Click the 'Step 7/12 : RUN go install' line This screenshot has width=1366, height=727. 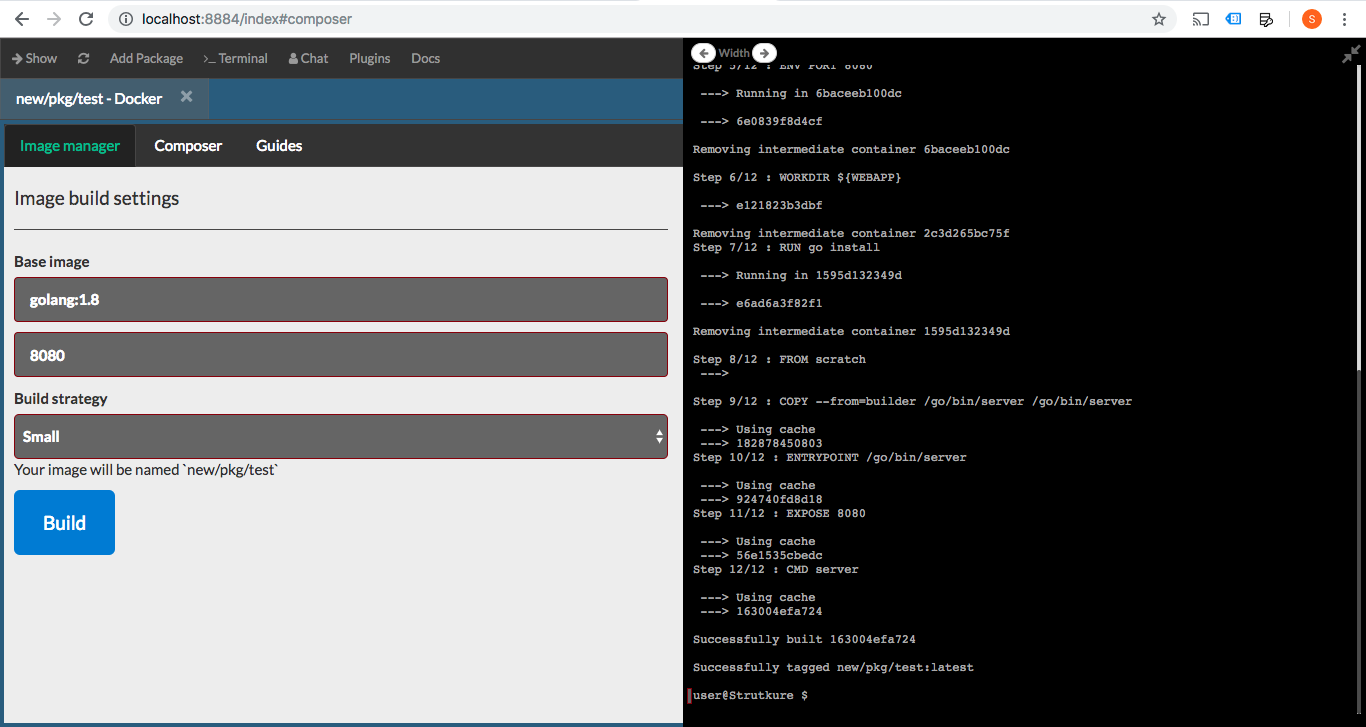pos(786,247)
